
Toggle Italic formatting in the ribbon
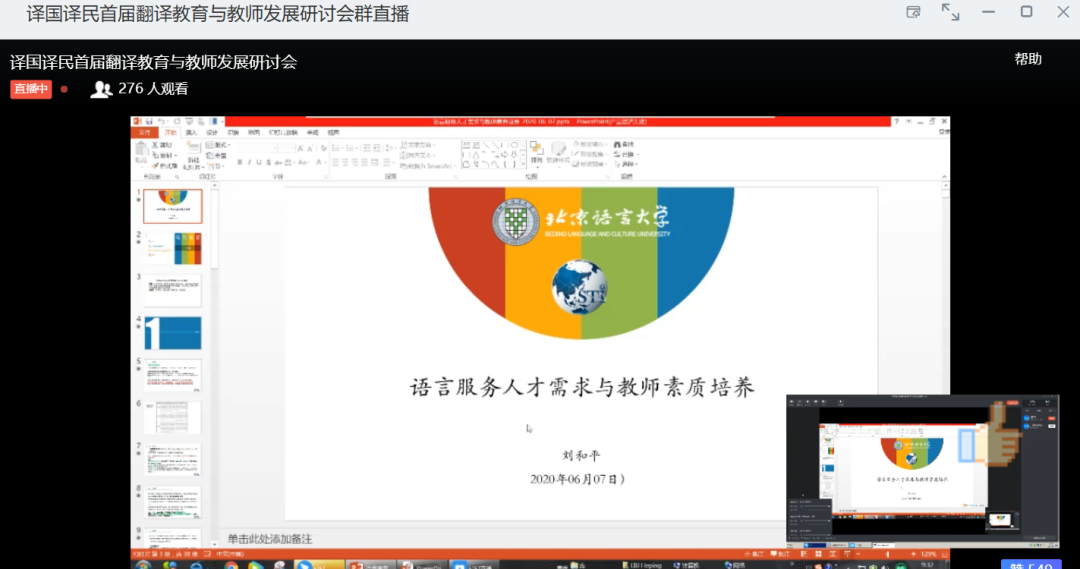tap(248, 162)
